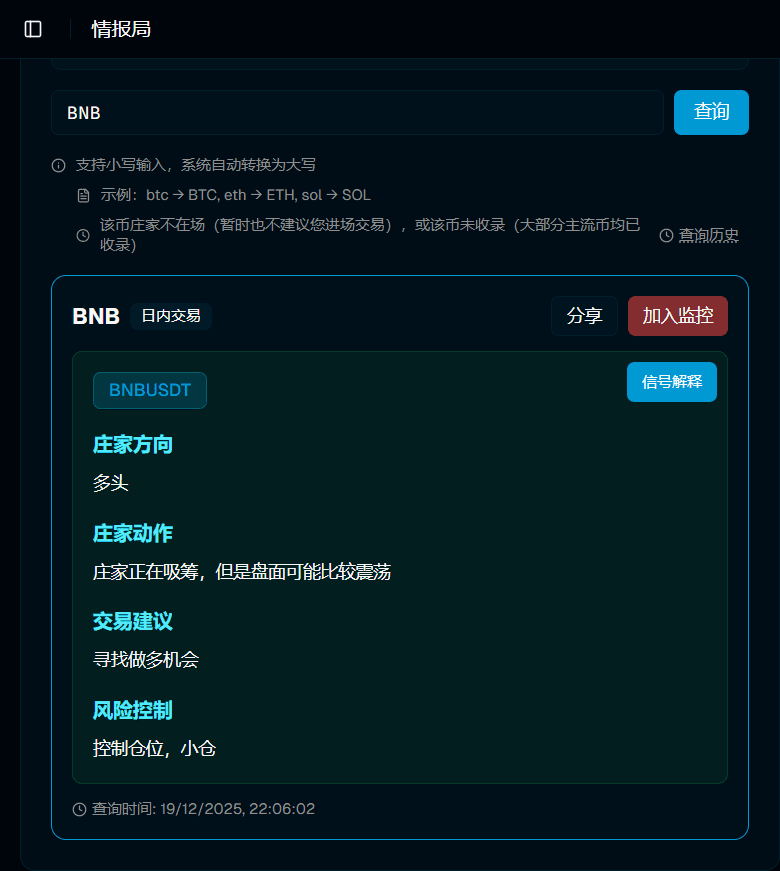Screen dimensions: 780x871
Task: Focus the BNB search input field
Action: 357,112
